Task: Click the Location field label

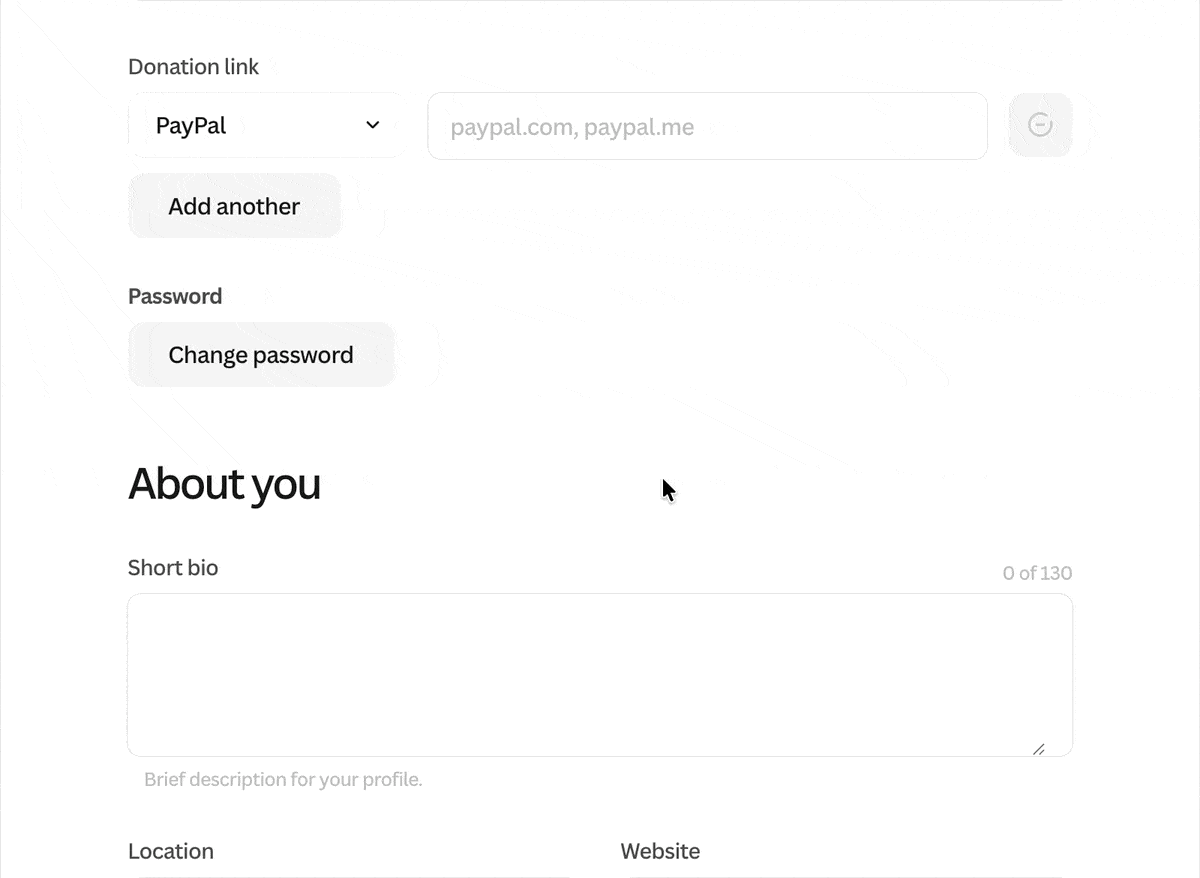Action: tap(171, 851)
